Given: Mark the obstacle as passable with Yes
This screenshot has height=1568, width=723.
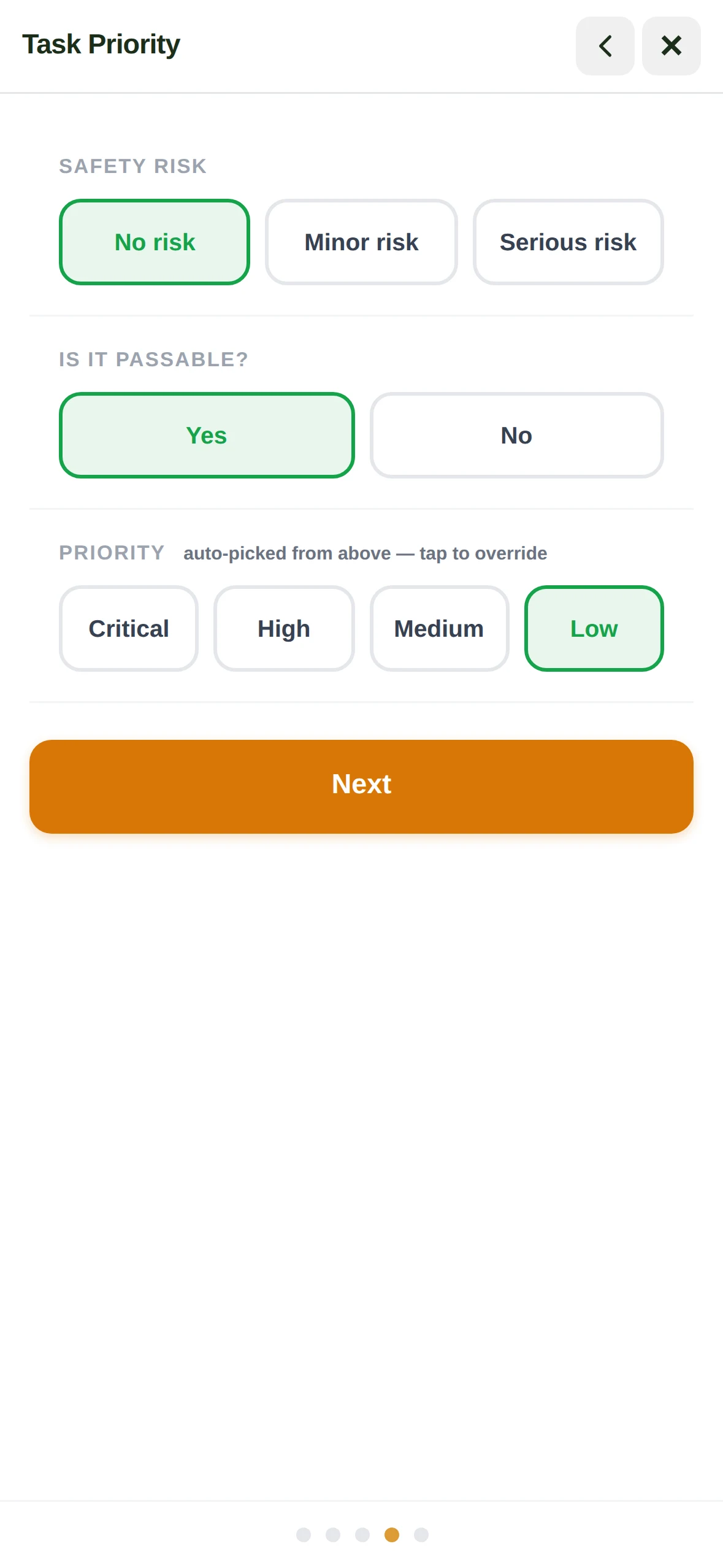Looking at the screenshot, I should [x=207, y=435].
